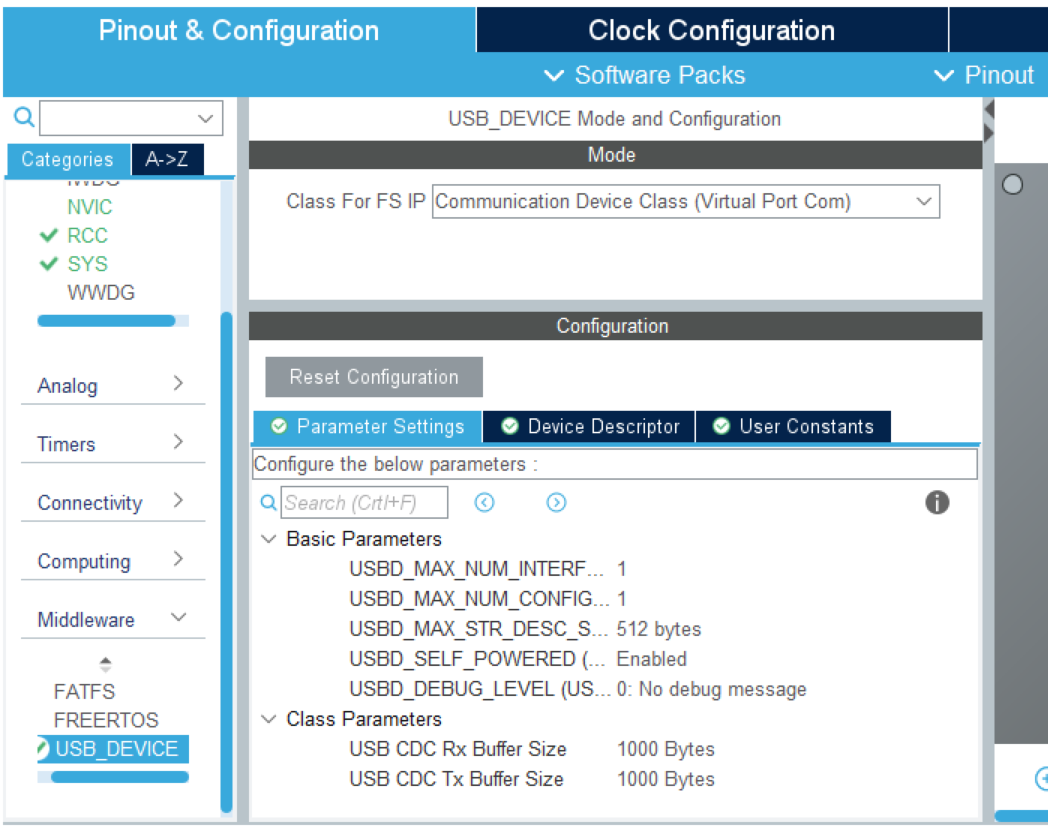The width and height of the screenshot is (1048, 834).
Task: Expand the Software Packs menu
Action: click(645, 75)
